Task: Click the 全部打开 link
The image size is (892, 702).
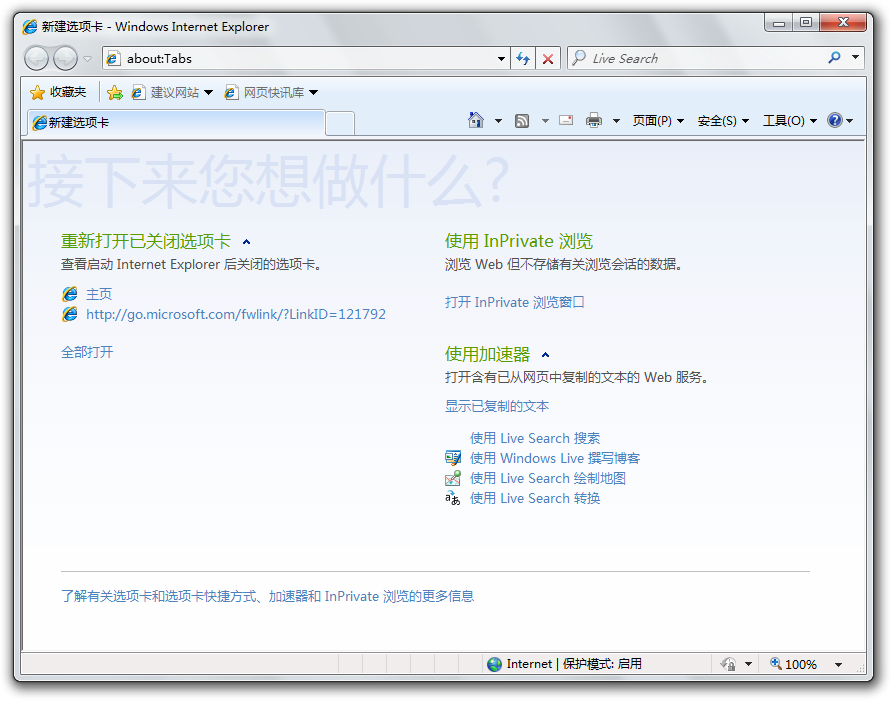Action: point(87,352)
